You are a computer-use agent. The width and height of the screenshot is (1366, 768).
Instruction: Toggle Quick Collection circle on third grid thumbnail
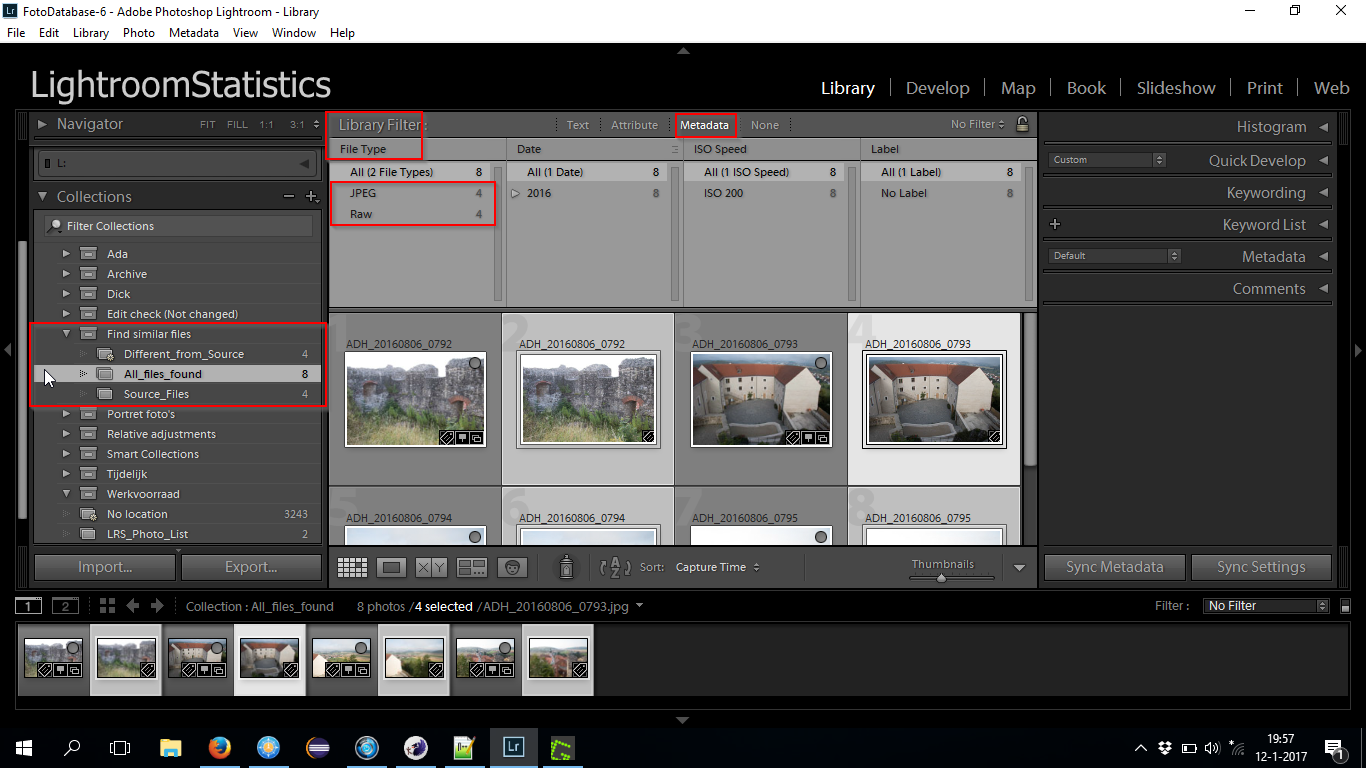(x=821, y=363)
